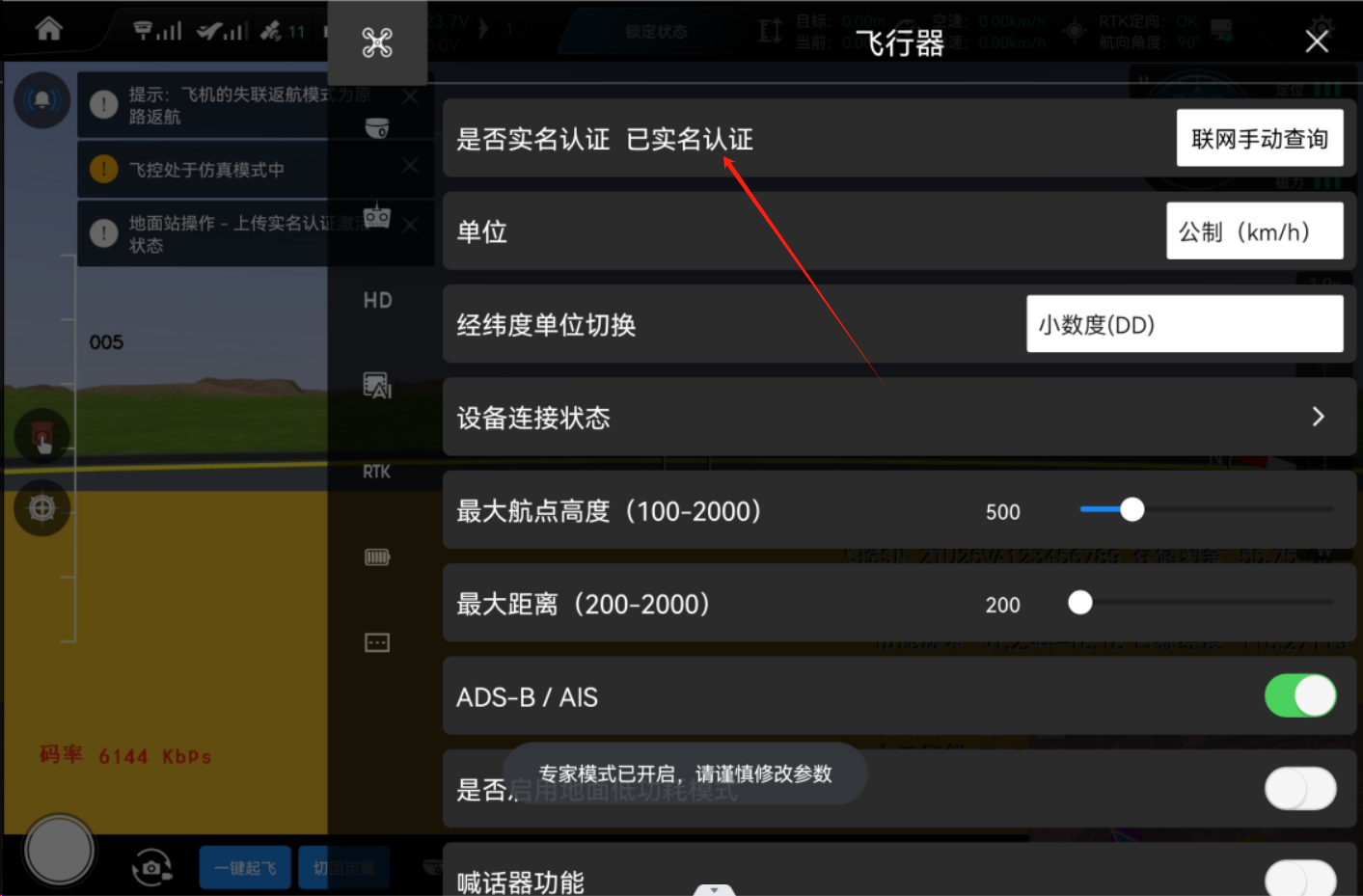Screen dimensions: 1363x896
Task: Toggle the 启用地面低功耗模式 switch
Action: tap(1300, 789)
